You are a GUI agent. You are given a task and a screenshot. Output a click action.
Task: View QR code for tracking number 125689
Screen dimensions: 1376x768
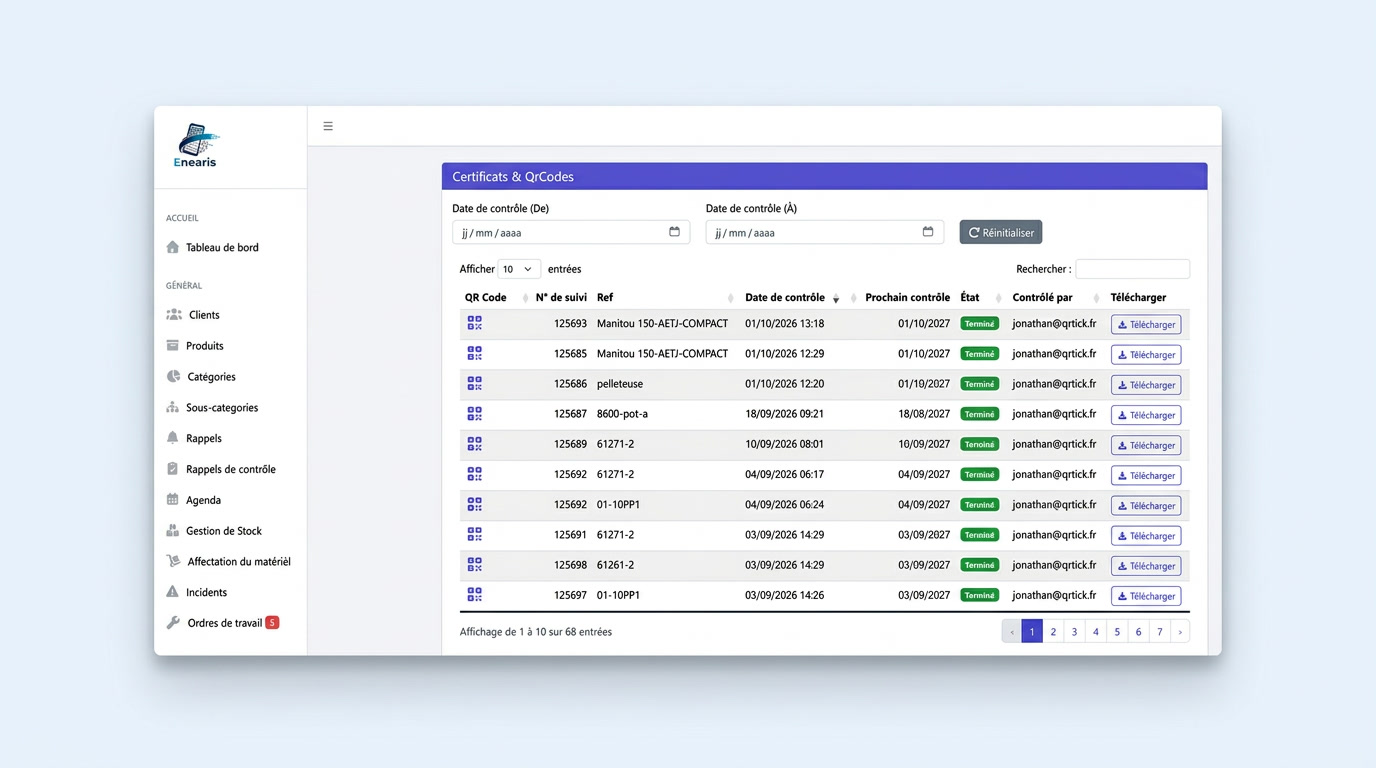pos(474,443)
